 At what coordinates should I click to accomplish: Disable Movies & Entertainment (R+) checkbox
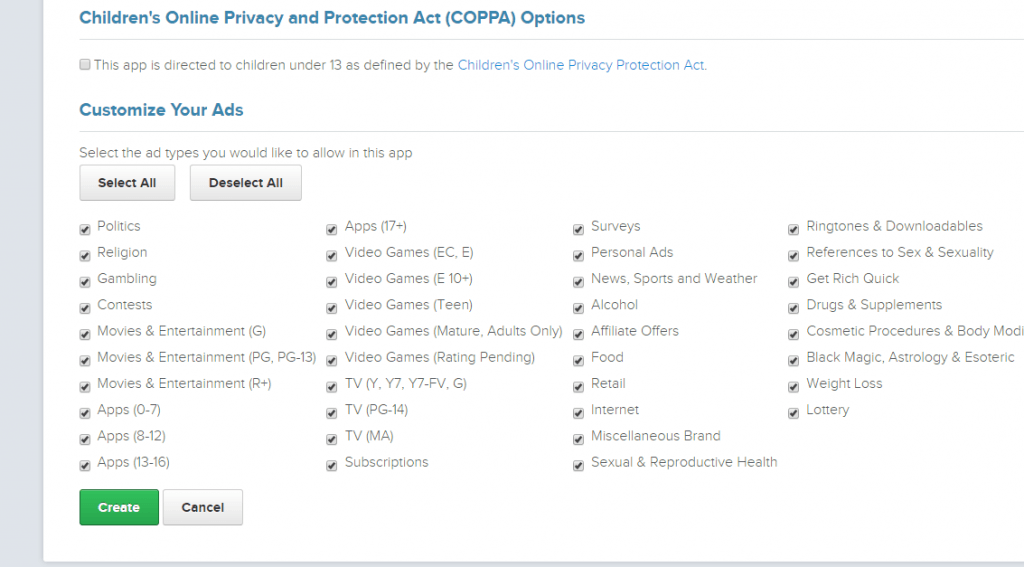[85, 385]
